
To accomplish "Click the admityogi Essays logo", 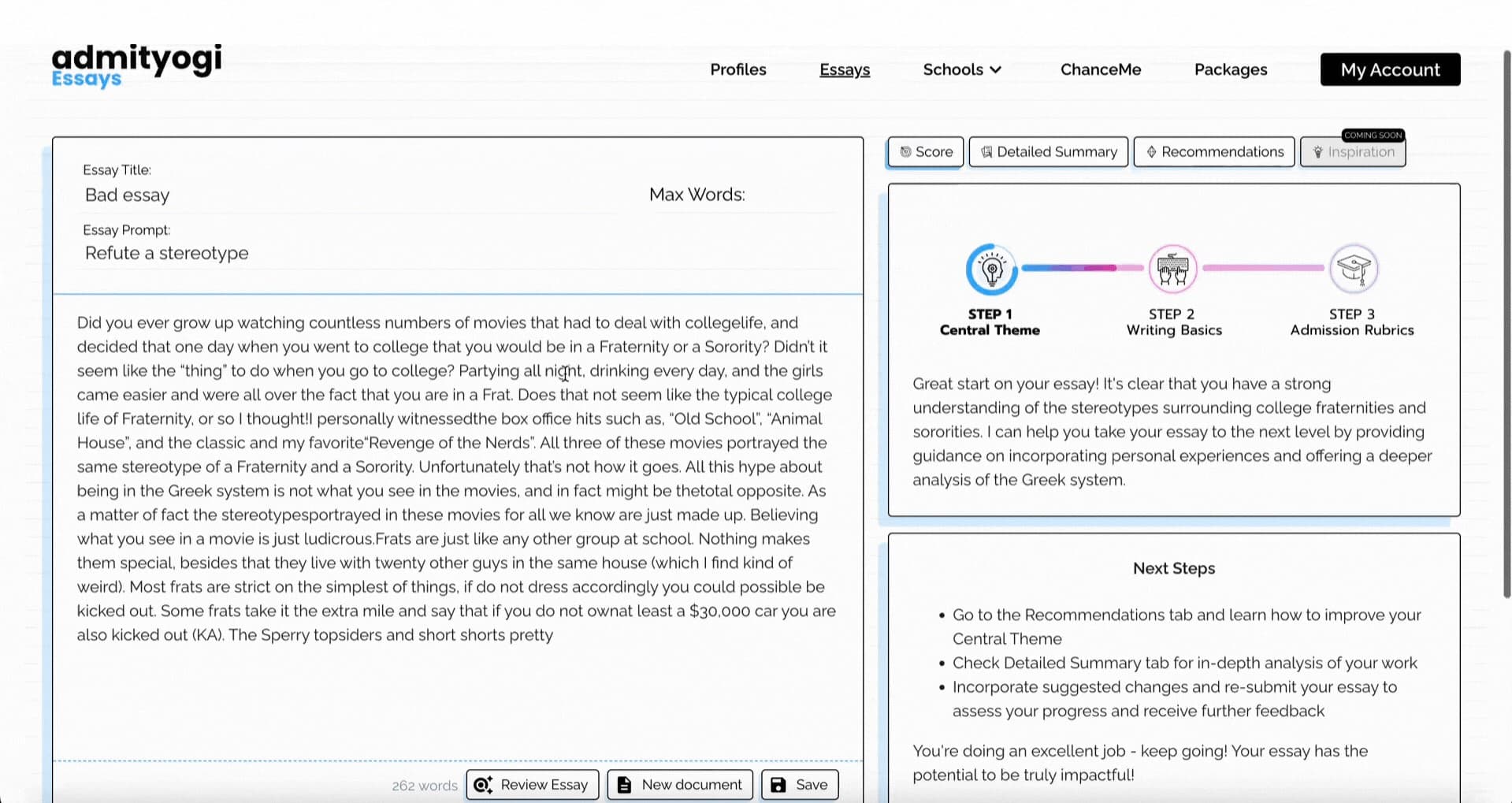I will pyautogui.click(x=136, y=65).
